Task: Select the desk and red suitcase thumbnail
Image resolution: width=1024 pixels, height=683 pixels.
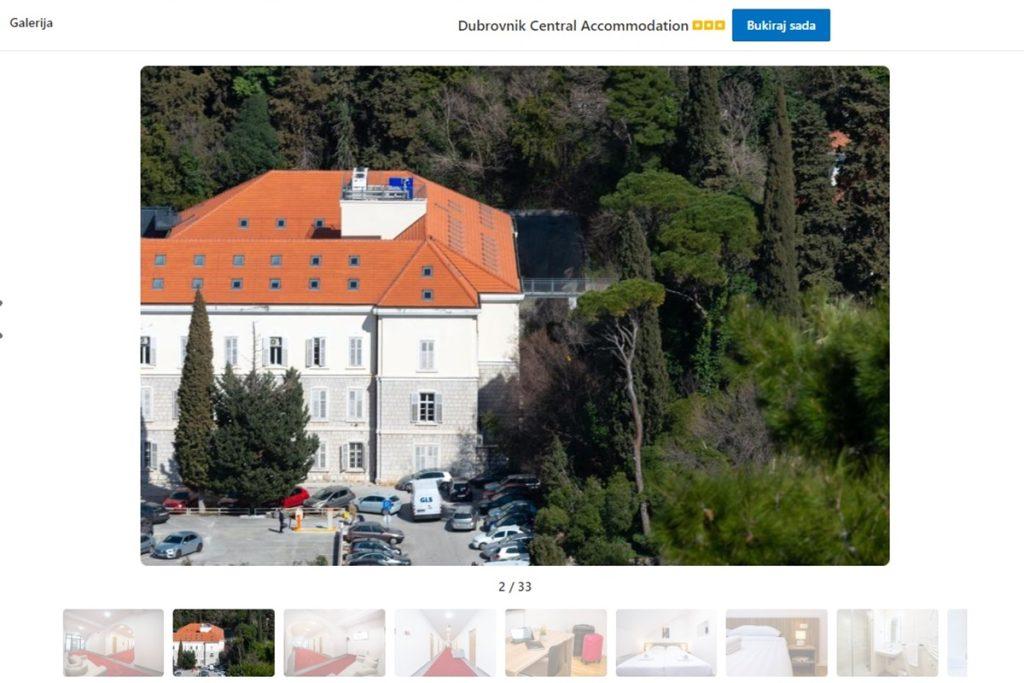Action: click(556, 643)
